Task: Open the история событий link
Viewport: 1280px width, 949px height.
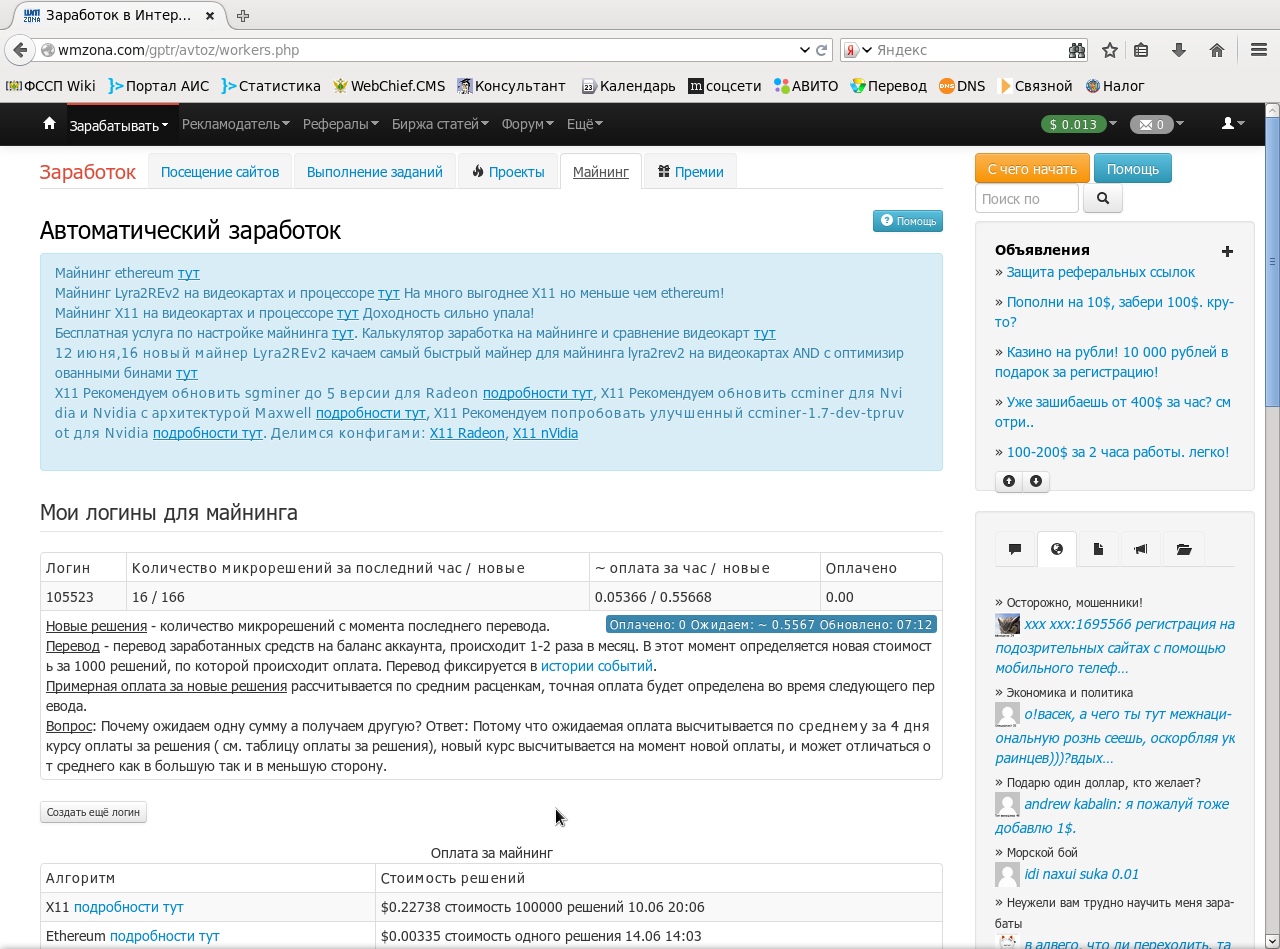Action: click(x=596, y=666)
